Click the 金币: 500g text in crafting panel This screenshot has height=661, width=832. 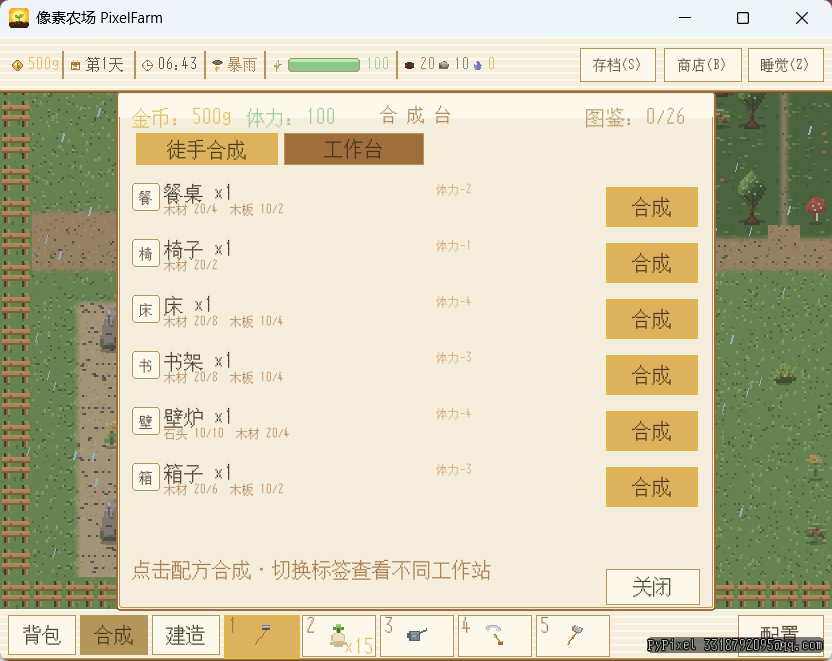click(181, 117)
